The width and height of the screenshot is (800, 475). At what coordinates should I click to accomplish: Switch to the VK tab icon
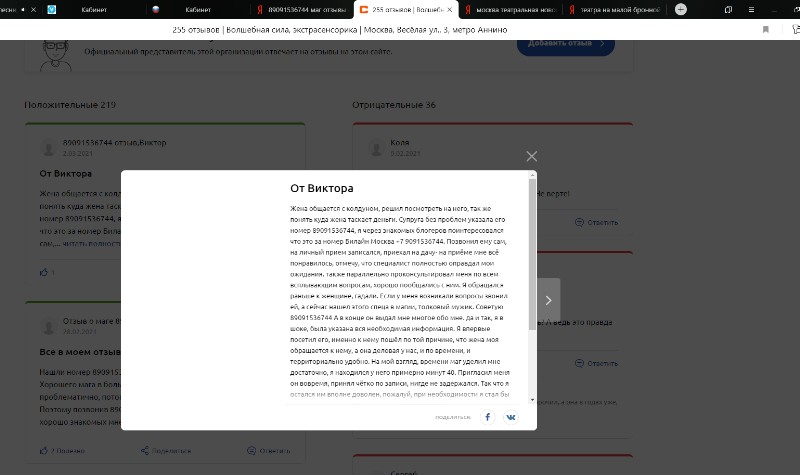click(x=52, y=10)
